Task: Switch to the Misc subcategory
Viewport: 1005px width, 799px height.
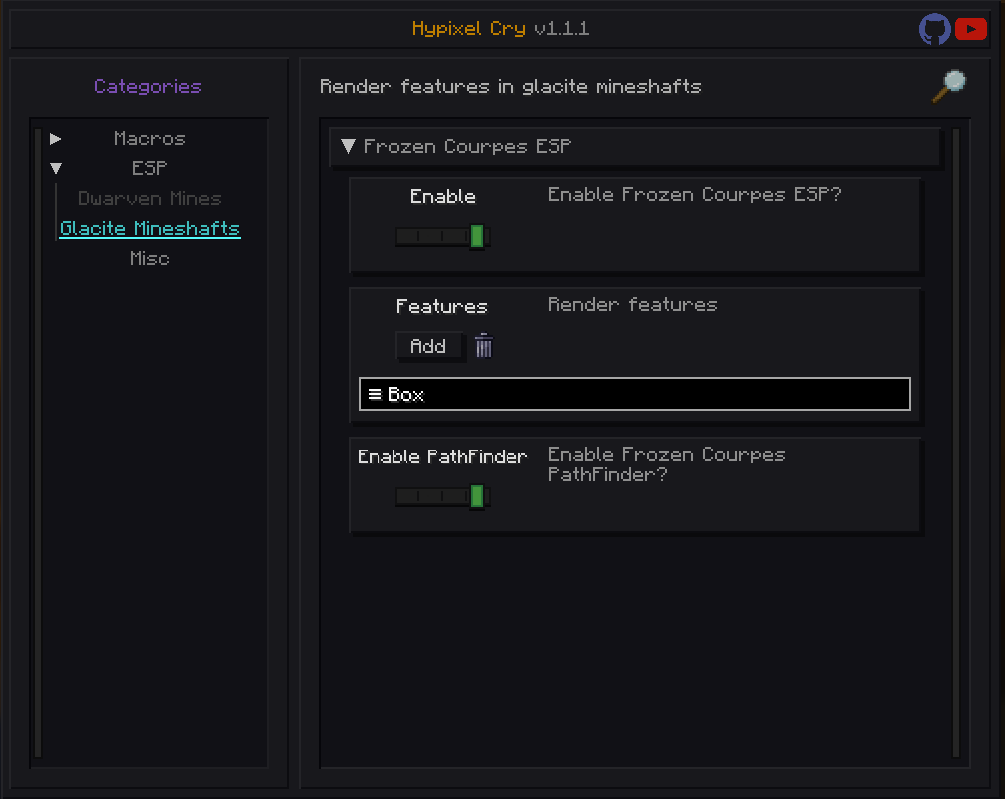Action: pyautogui.click(x=149, y=259)
